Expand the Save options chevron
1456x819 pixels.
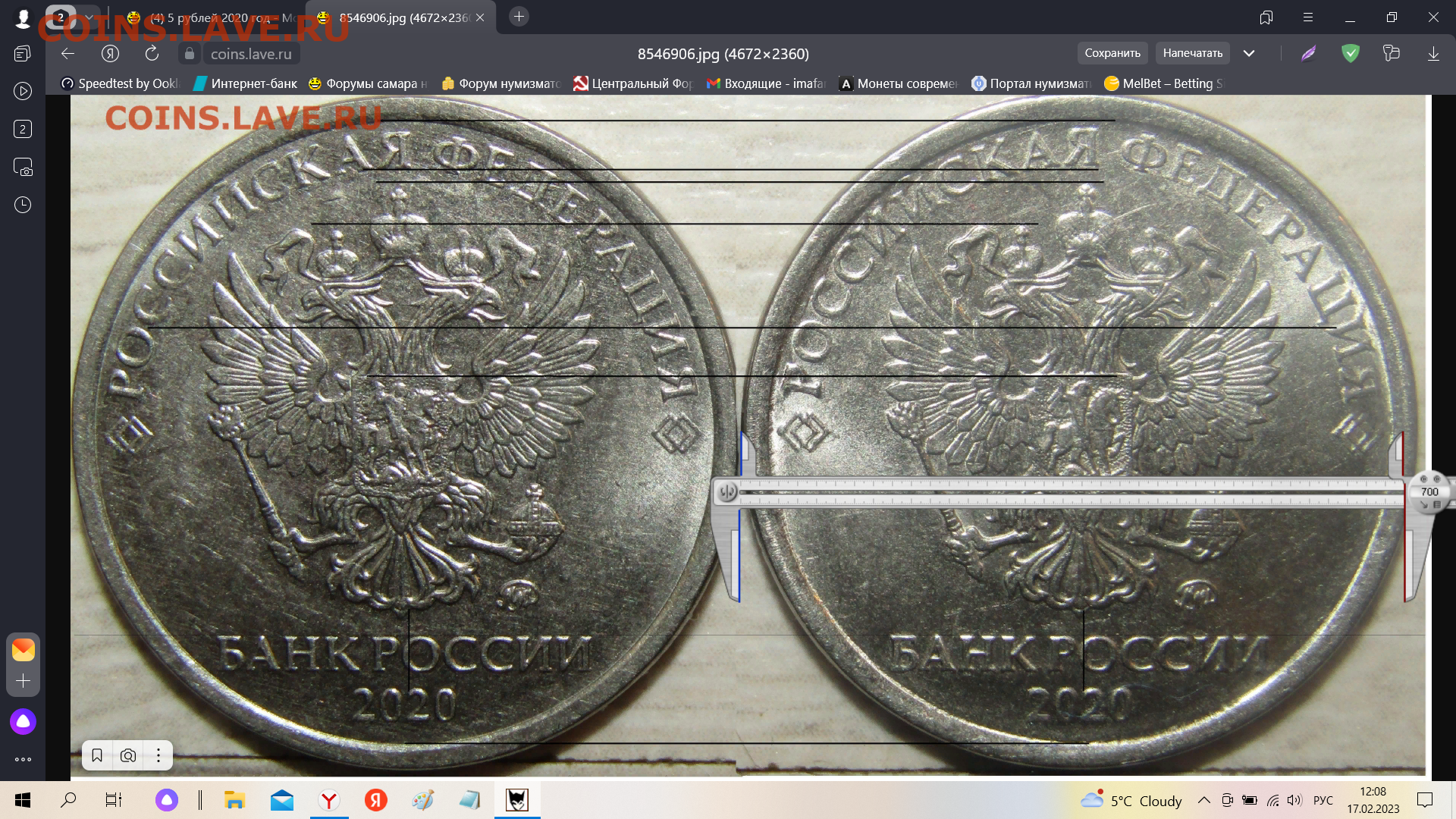tap(1248, 54)
